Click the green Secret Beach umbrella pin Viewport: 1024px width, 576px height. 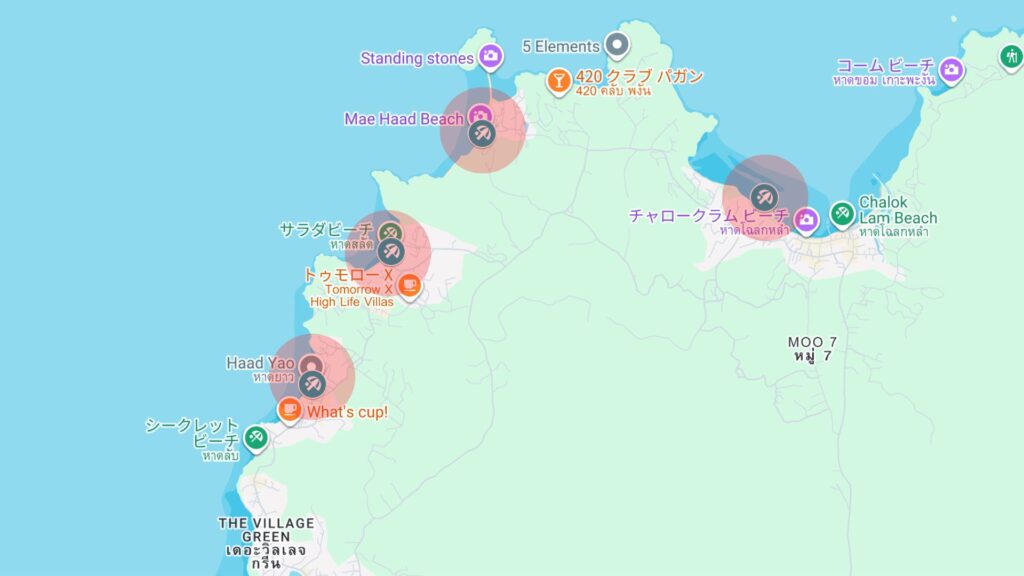coord(256,436)
